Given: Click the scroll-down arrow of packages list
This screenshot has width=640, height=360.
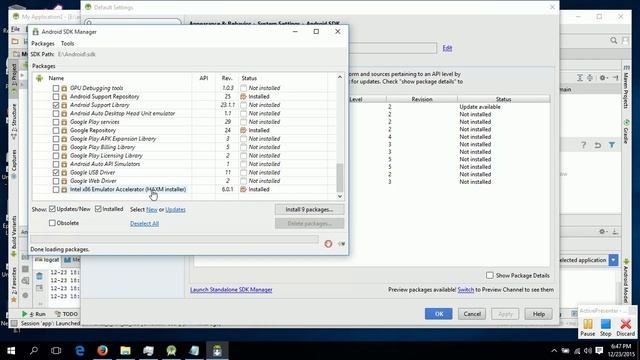Looking at the screenshot, I should (x=340, y=196).
